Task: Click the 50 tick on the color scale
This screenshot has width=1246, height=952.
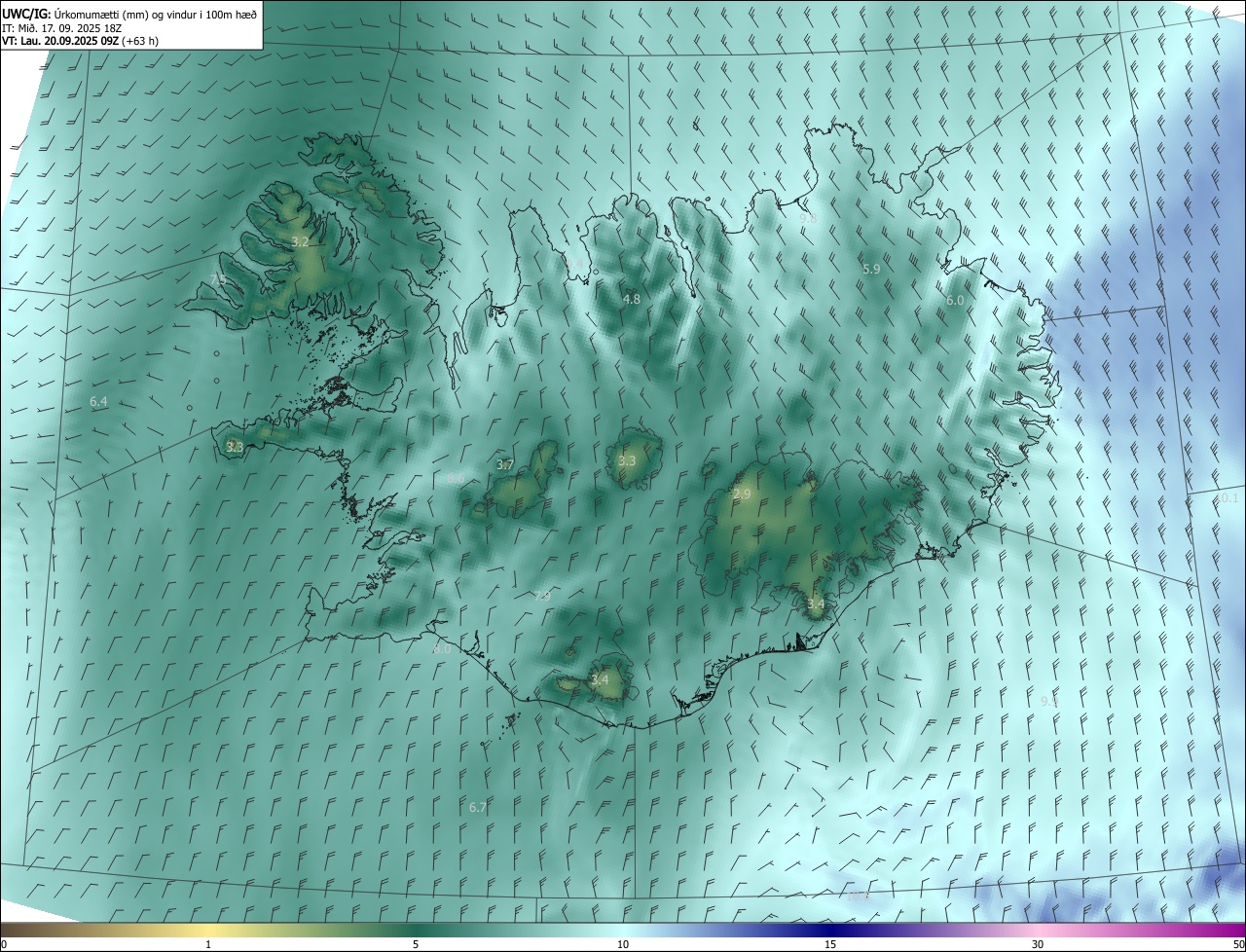Action: (x=1238, y=944)
